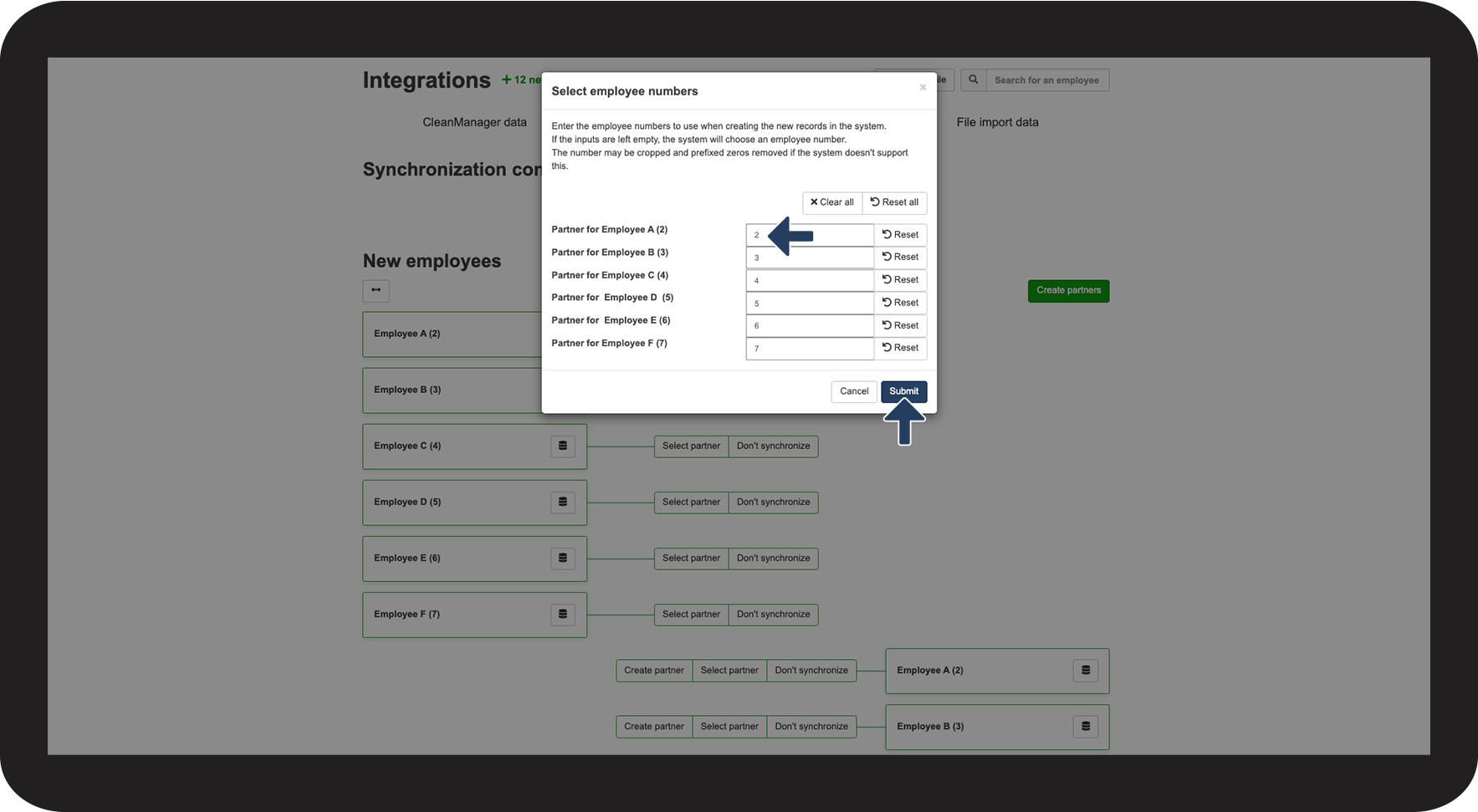The image size is (1478, 812).
Task: Focus the Employee F number input
Action: click(810, 348)
